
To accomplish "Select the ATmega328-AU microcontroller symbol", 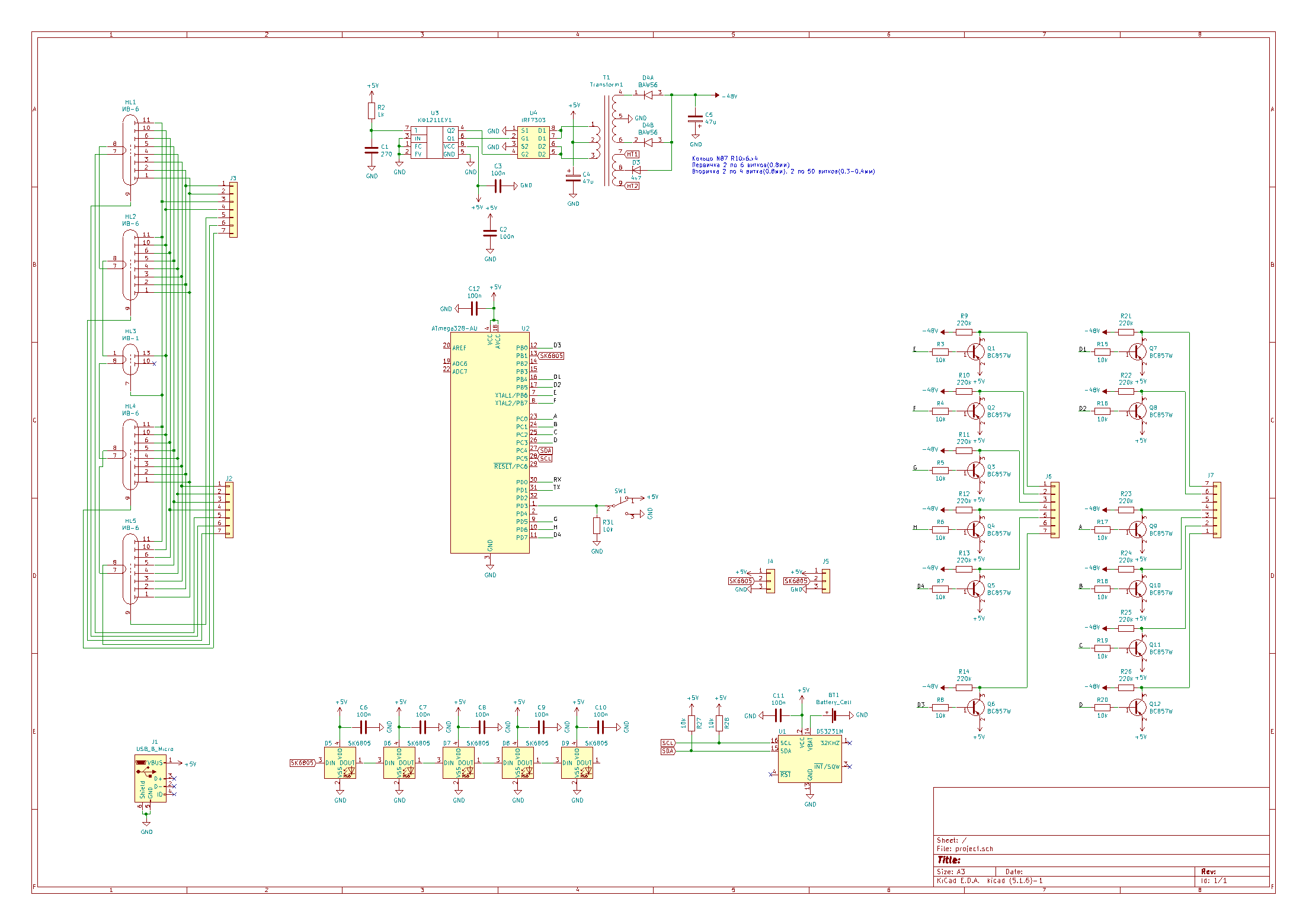I will click(489, 442).
